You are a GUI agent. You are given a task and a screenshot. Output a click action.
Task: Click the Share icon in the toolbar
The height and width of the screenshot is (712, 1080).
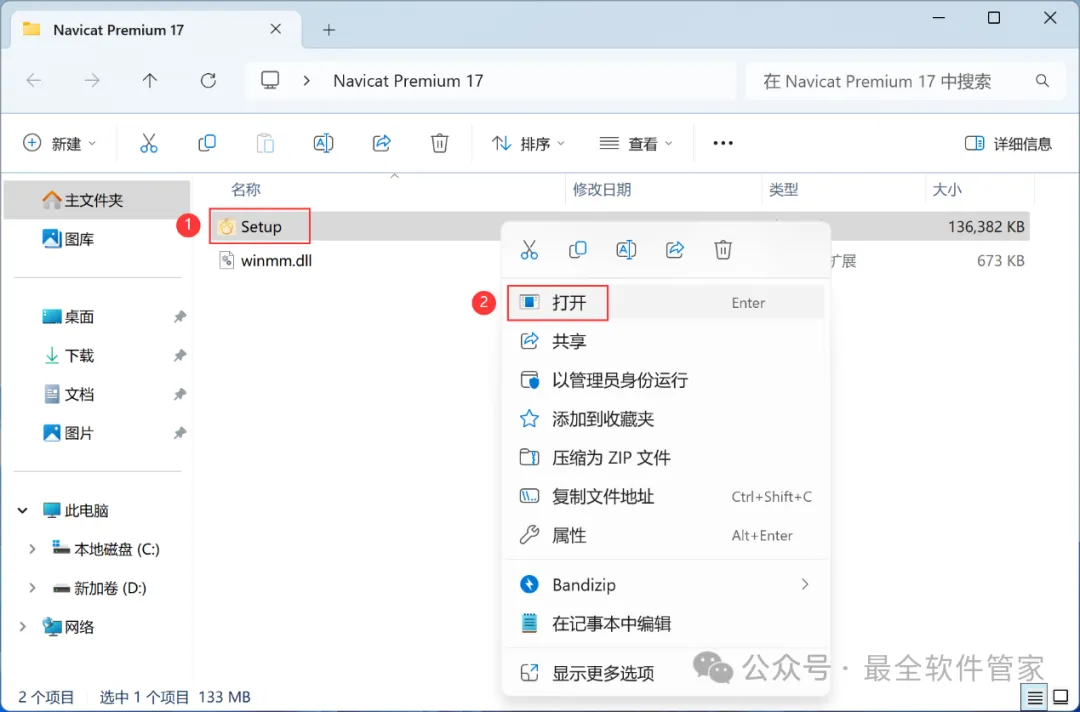382,143
